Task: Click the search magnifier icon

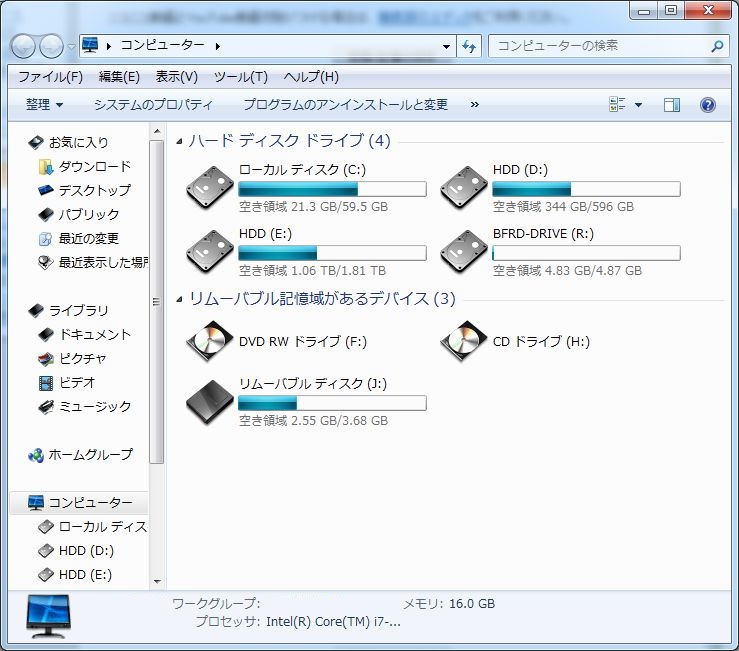Action: (x=717, y=46)
